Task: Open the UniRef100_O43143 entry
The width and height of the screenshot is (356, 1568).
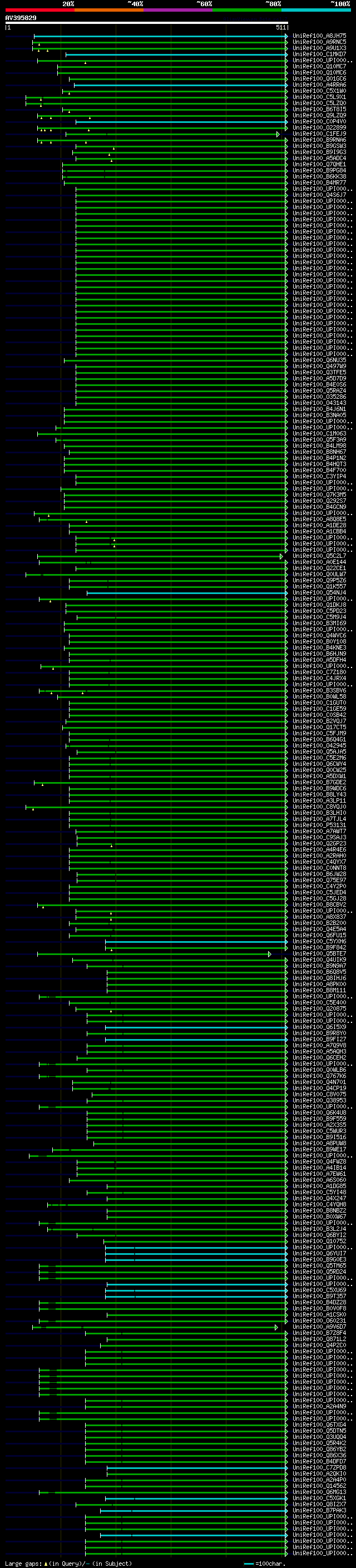Action: 319,403
